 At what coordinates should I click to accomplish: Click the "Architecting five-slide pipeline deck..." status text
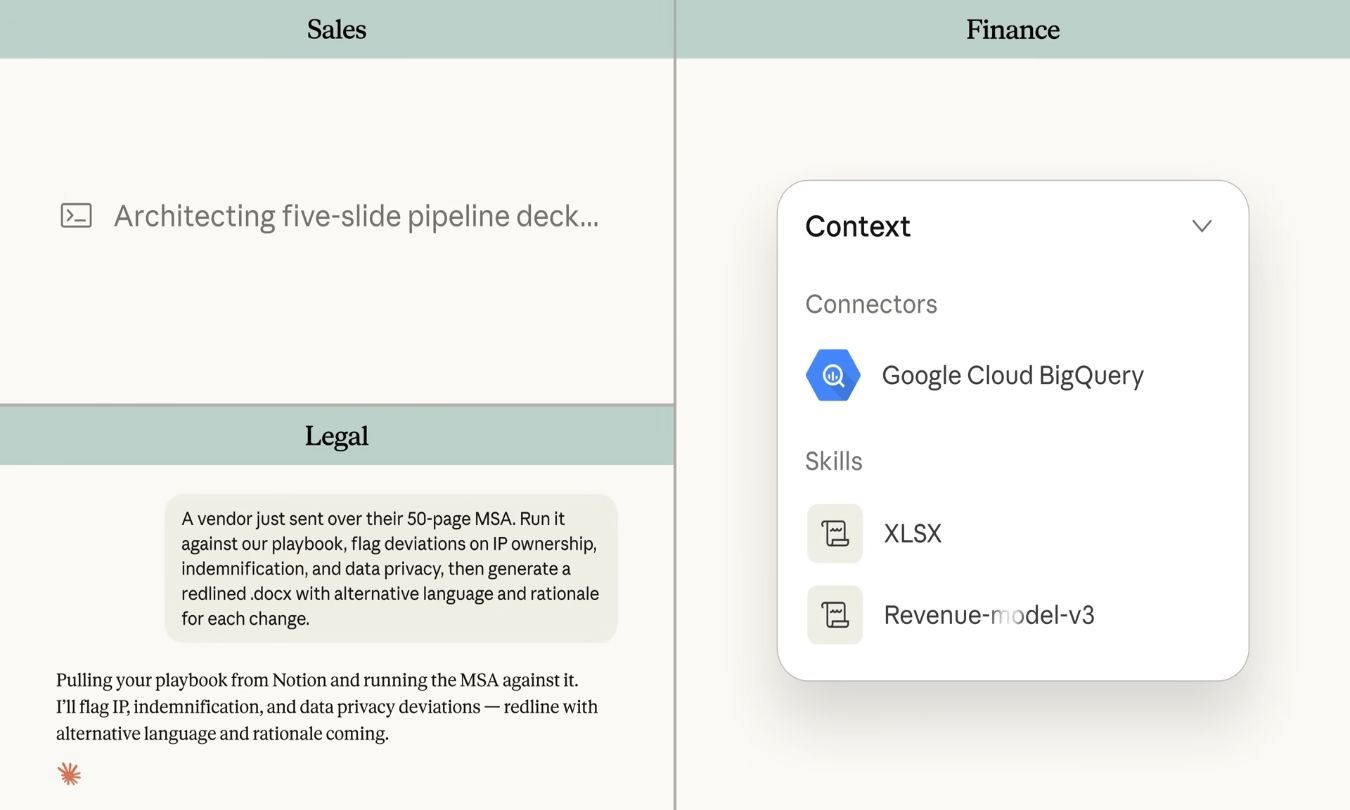(356, 216)
